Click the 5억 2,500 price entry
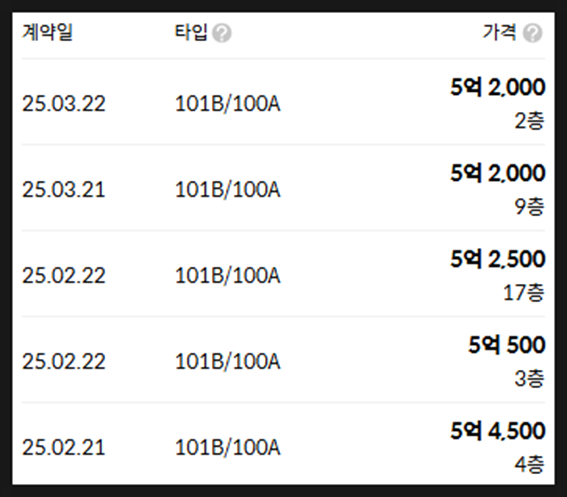The image size is (567, 497). point(498,259)
